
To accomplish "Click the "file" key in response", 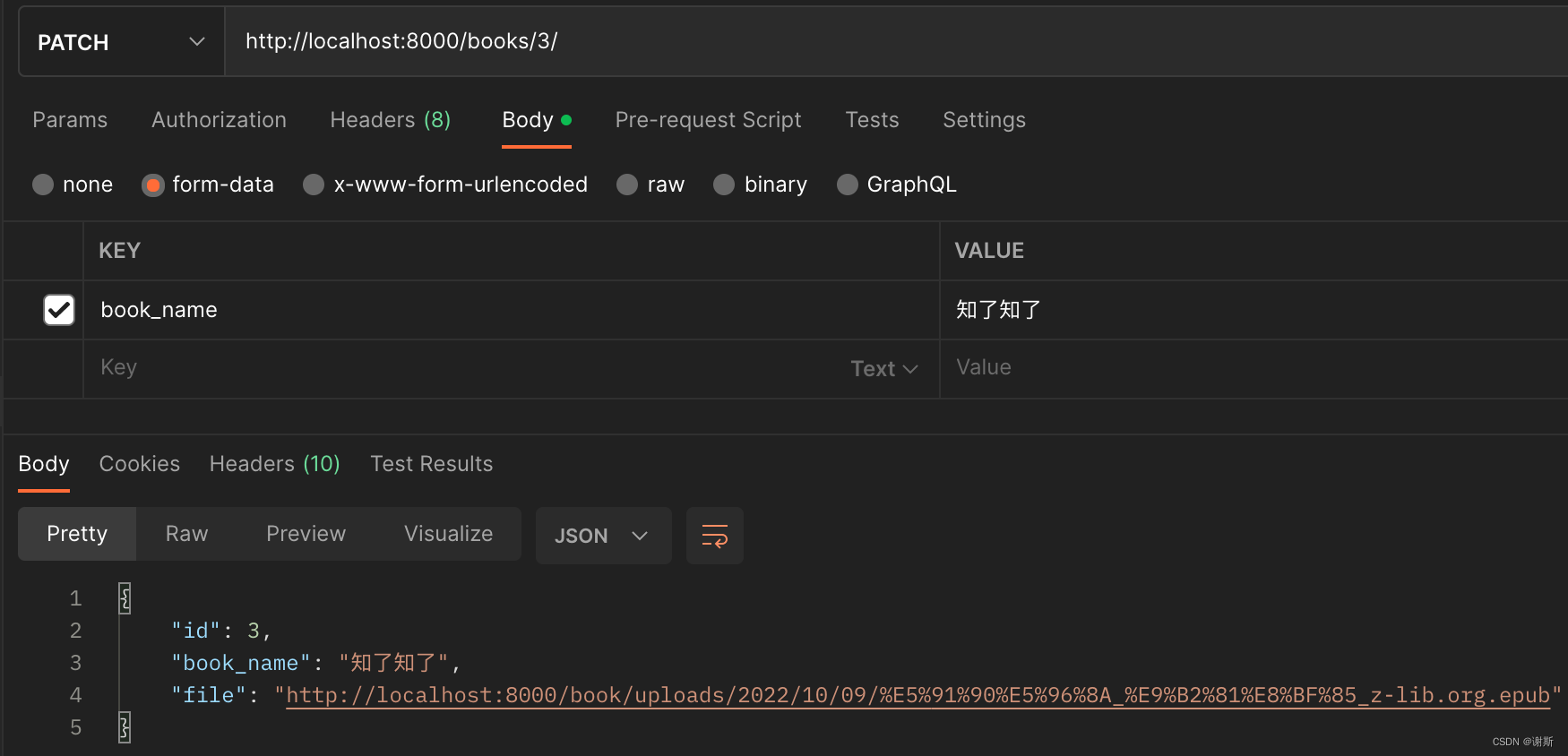I will pos(208,696).
